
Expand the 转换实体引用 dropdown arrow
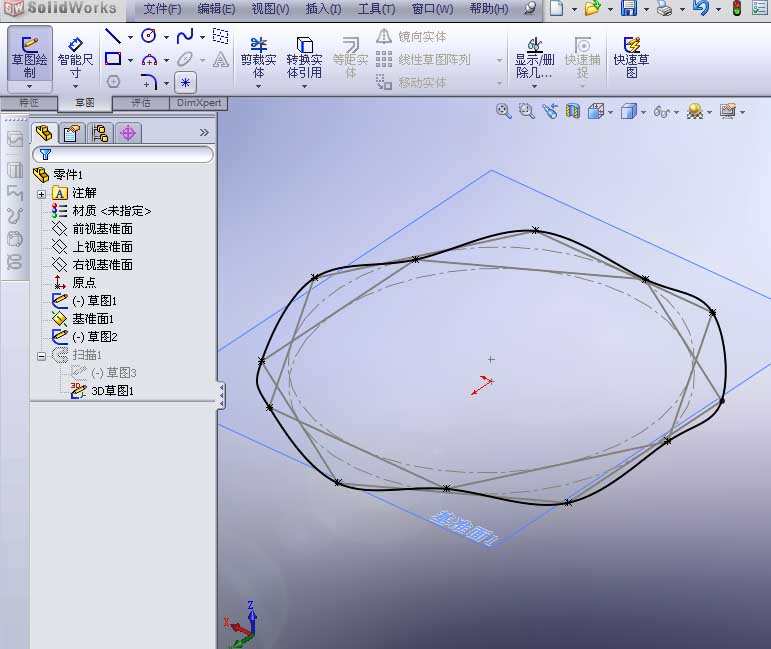[x=304, y=87]
